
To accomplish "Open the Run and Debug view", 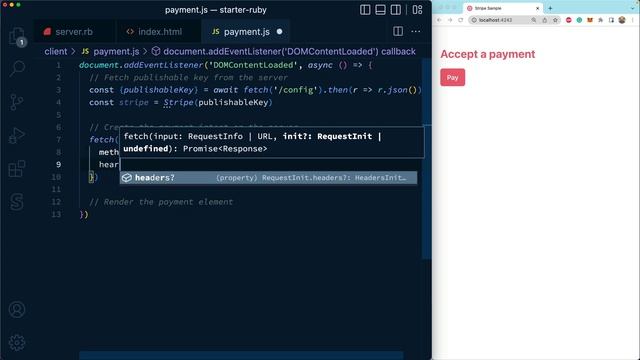I will click(x=17, y=135).
